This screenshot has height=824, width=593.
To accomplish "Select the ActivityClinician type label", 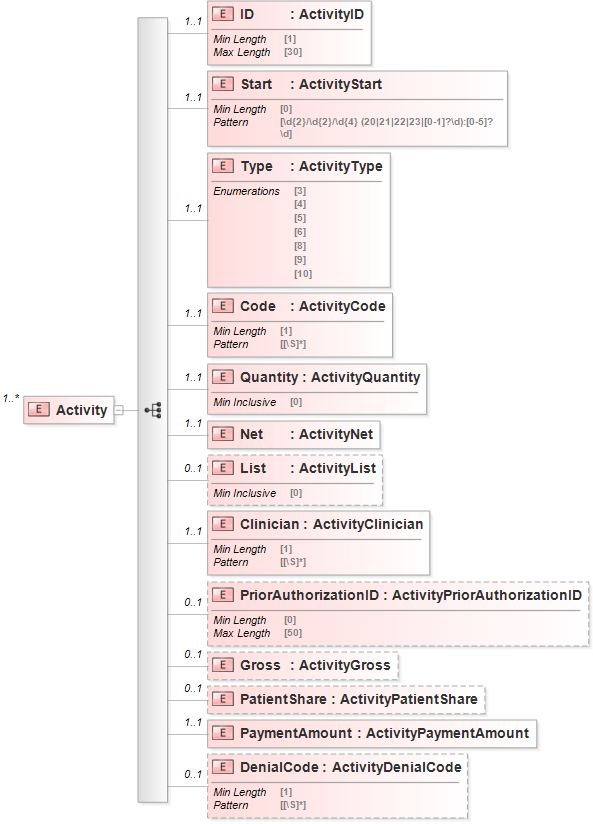I will pos(368,524).
